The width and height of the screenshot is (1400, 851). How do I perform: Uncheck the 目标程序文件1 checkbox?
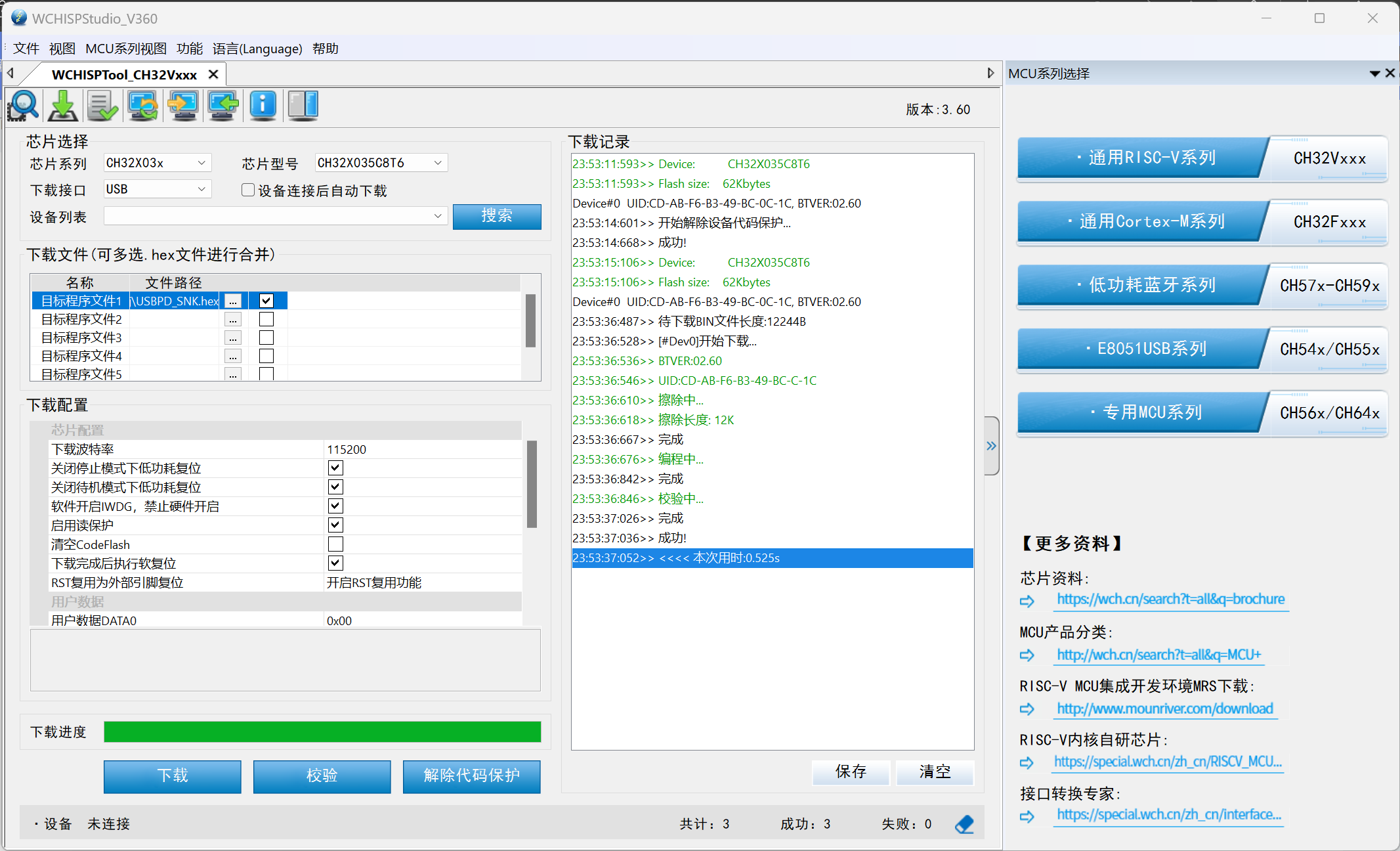pos(266,301)
